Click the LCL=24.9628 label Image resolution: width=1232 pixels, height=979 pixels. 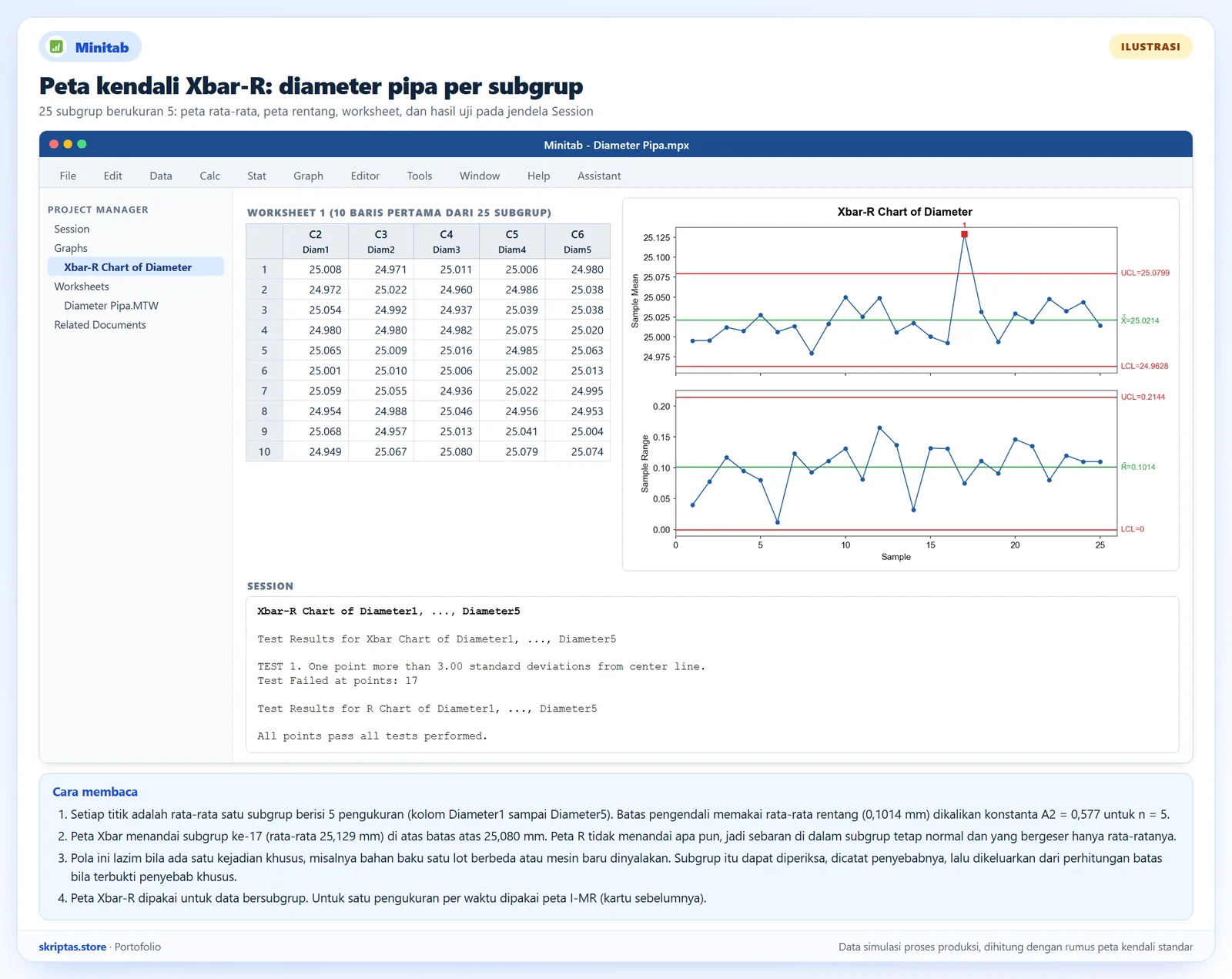pos(1144,366)
